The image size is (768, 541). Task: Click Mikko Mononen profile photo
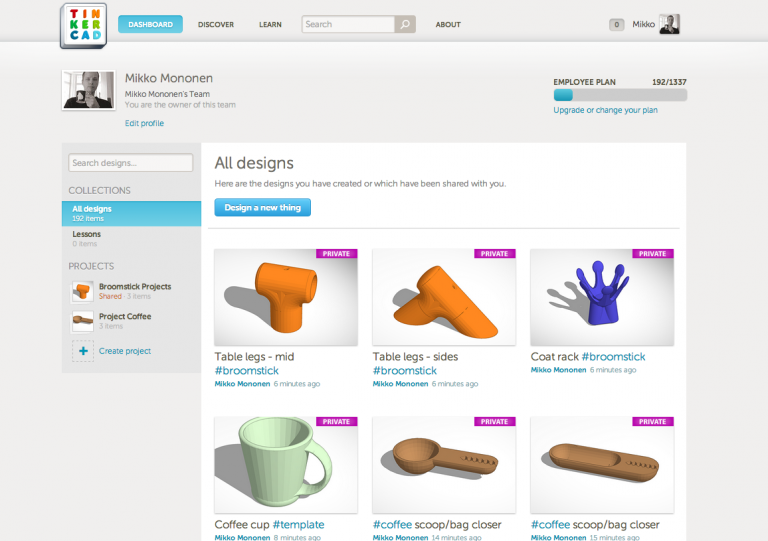click(x=89, y=90)
